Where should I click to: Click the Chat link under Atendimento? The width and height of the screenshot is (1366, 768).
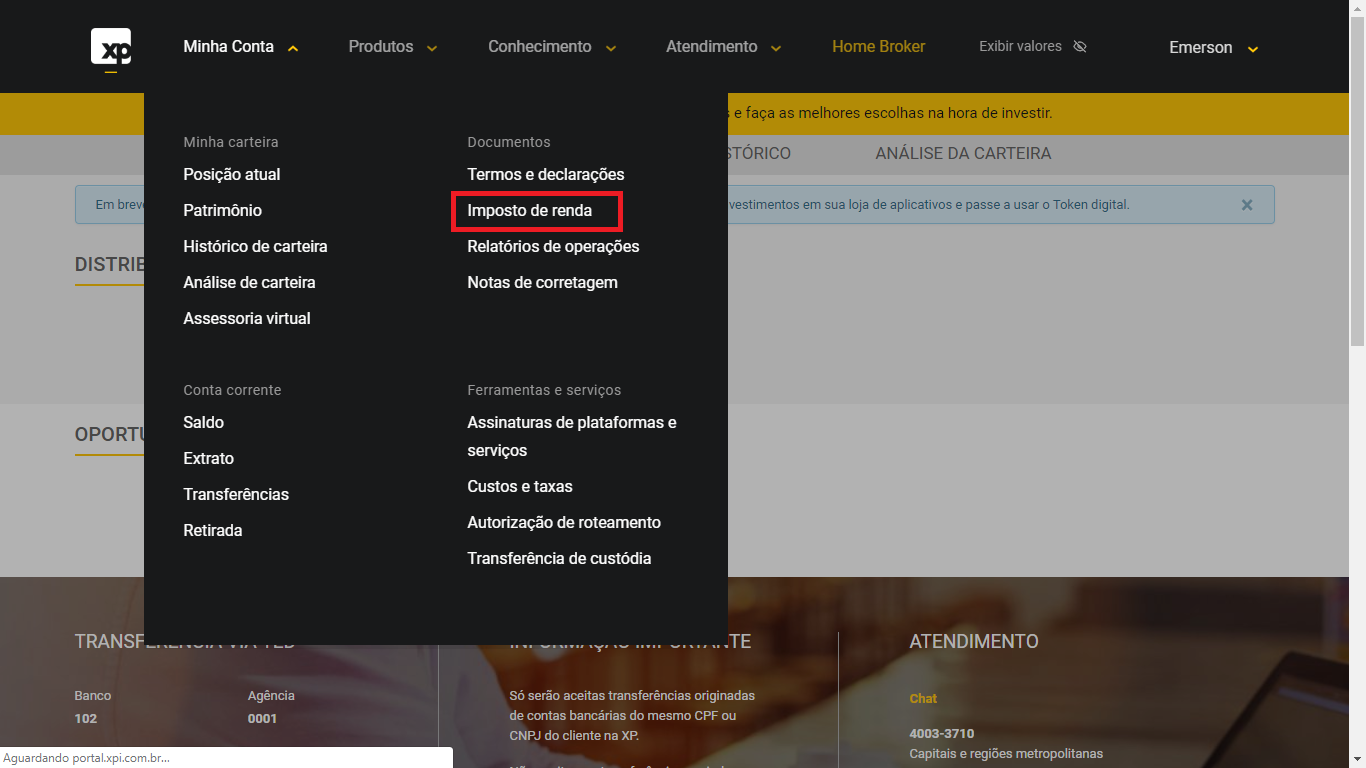coord(922,699)
